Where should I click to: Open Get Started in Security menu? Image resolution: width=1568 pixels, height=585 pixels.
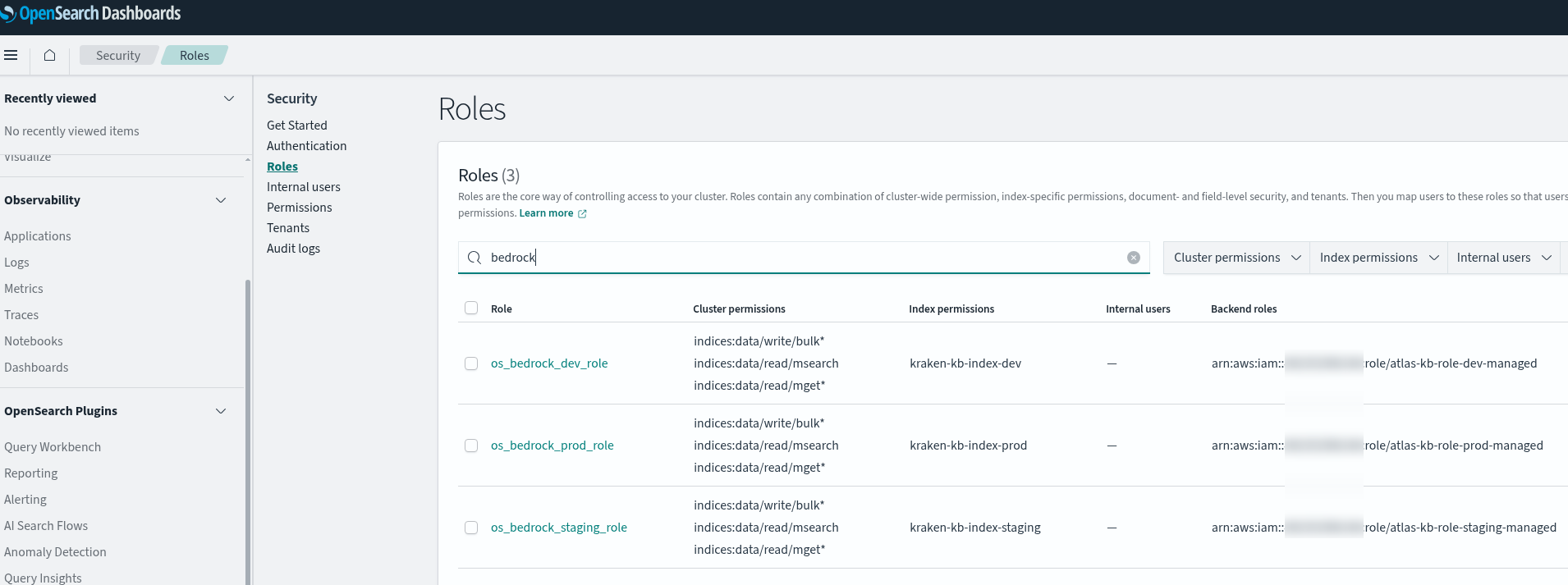(297, 126)
